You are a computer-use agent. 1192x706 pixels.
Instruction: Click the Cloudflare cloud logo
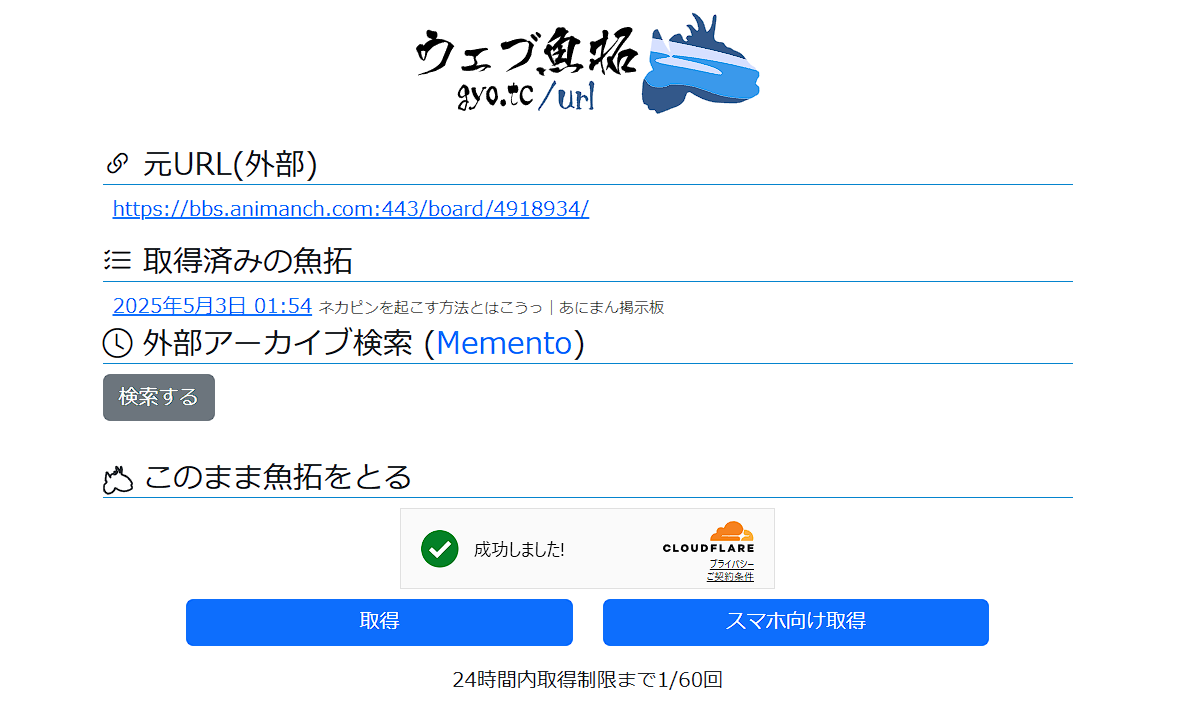coord(731,532)
